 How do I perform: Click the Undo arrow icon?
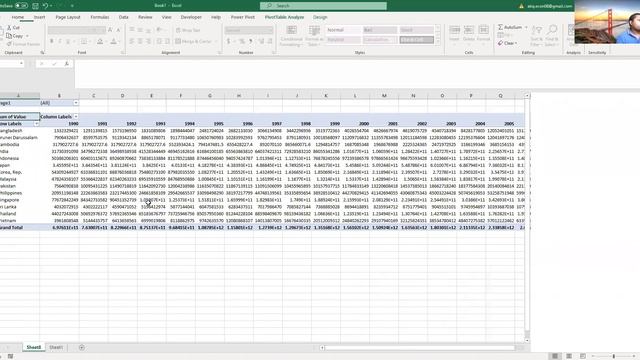(45, 6)
